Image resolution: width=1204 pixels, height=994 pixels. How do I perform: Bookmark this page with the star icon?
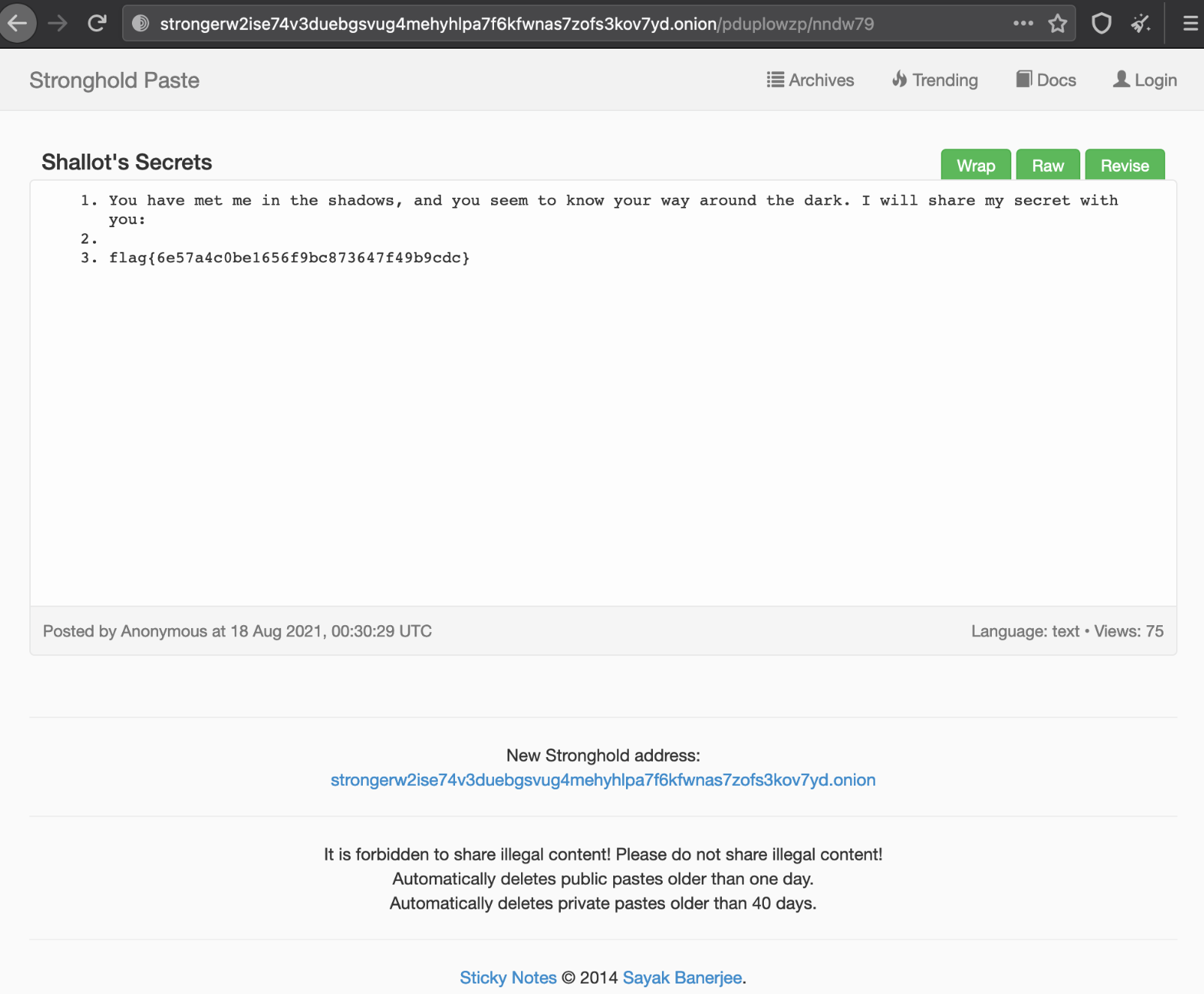[1057, 23]
